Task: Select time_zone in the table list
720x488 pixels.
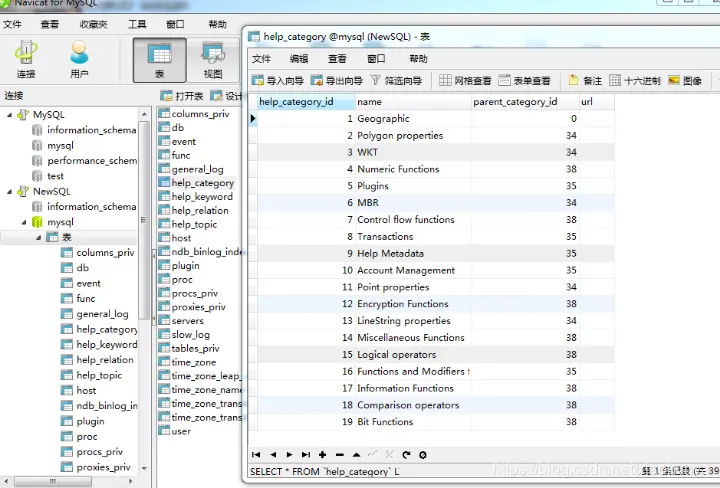Action: coord(187,362)
